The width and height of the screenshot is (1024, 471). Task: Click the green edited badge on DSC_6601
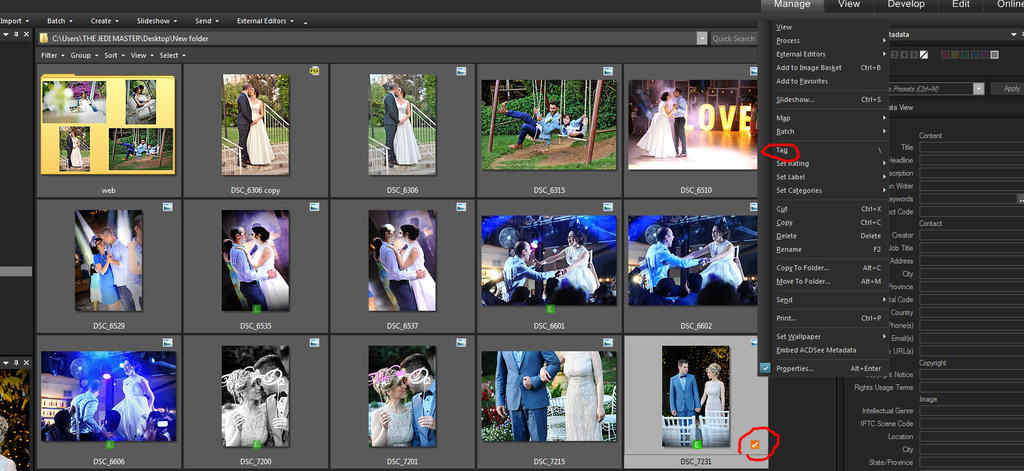pyautogui.click(x=551, y=309)
